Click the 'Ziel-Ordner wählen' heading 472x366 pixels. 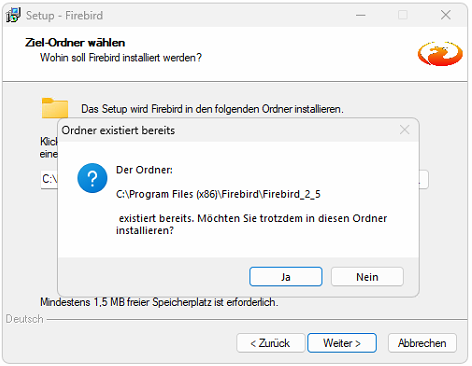[75, 43]
